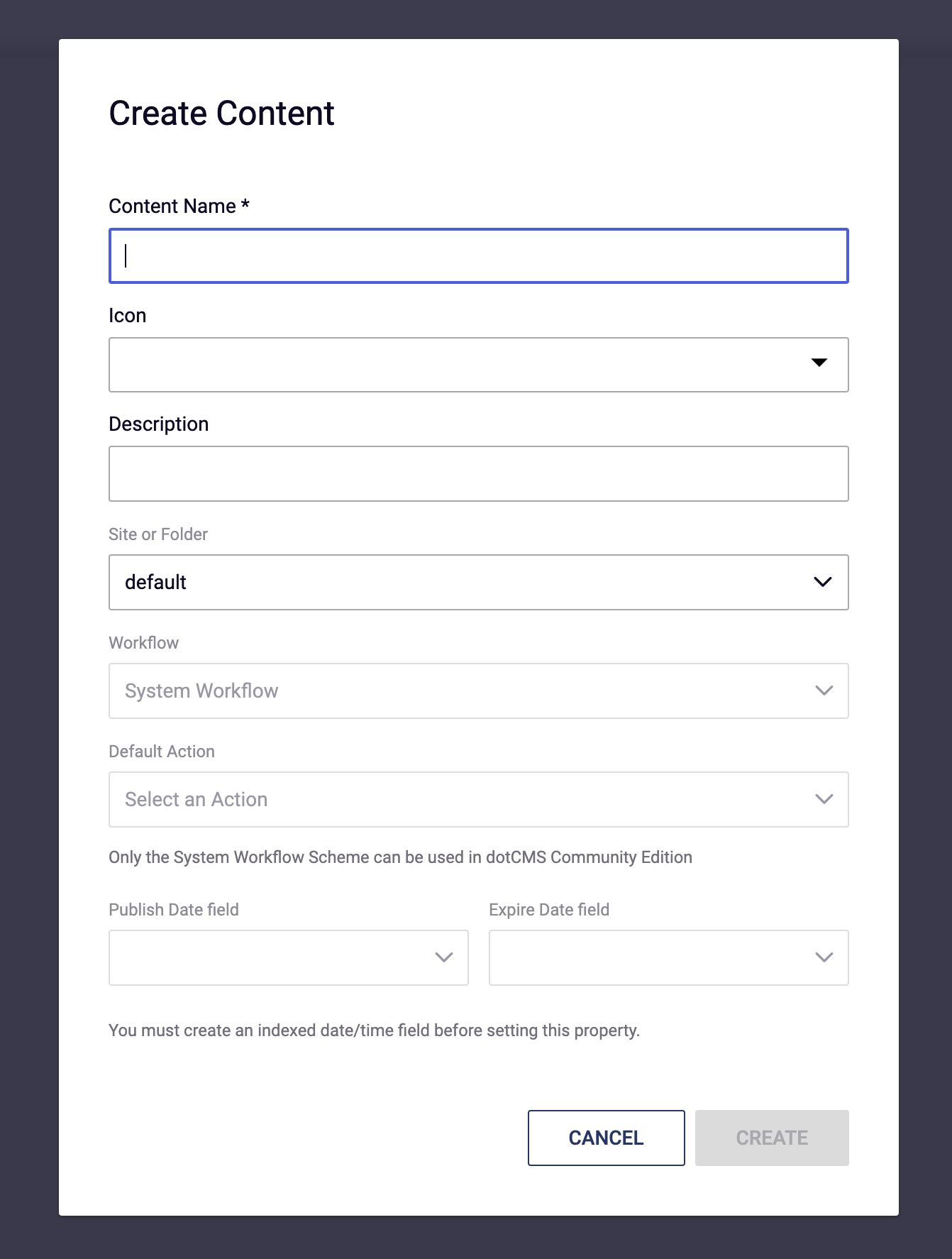Image resolution: width=952 pixels, height=1259 pixels.
Task: Open the Icon selector
Action: [x=478, y=364]
